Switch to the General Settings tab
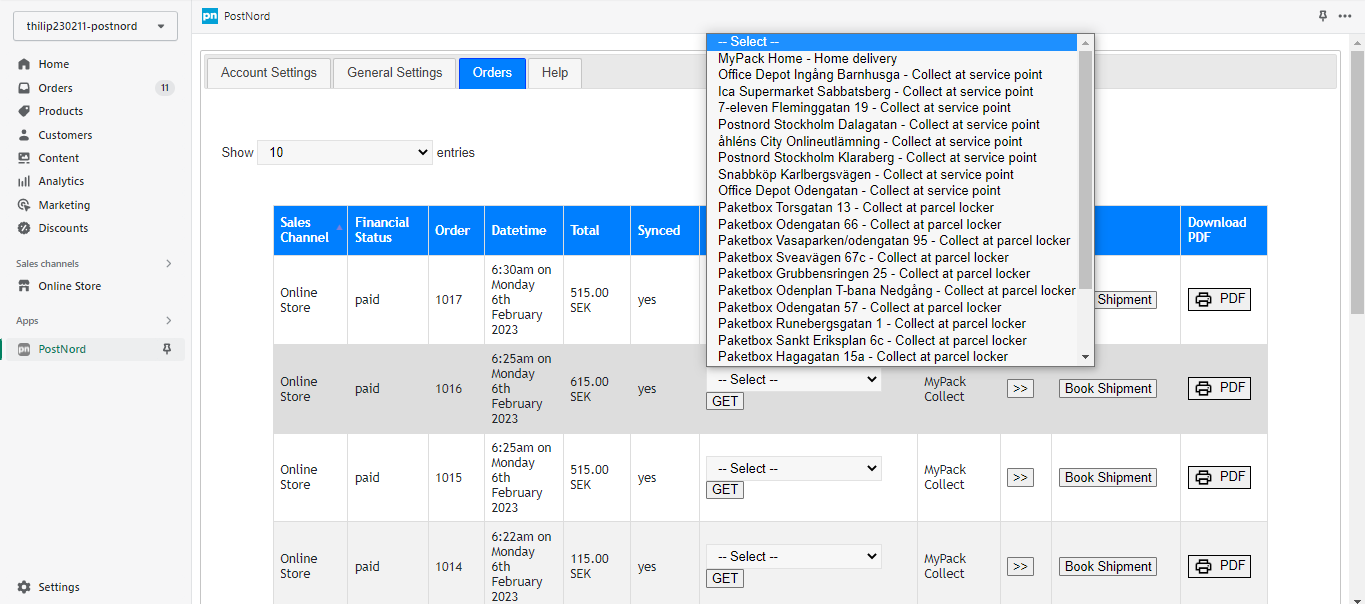Image resolution: width=1365 pixels, height=604 pixels. (x=395, y=73)
